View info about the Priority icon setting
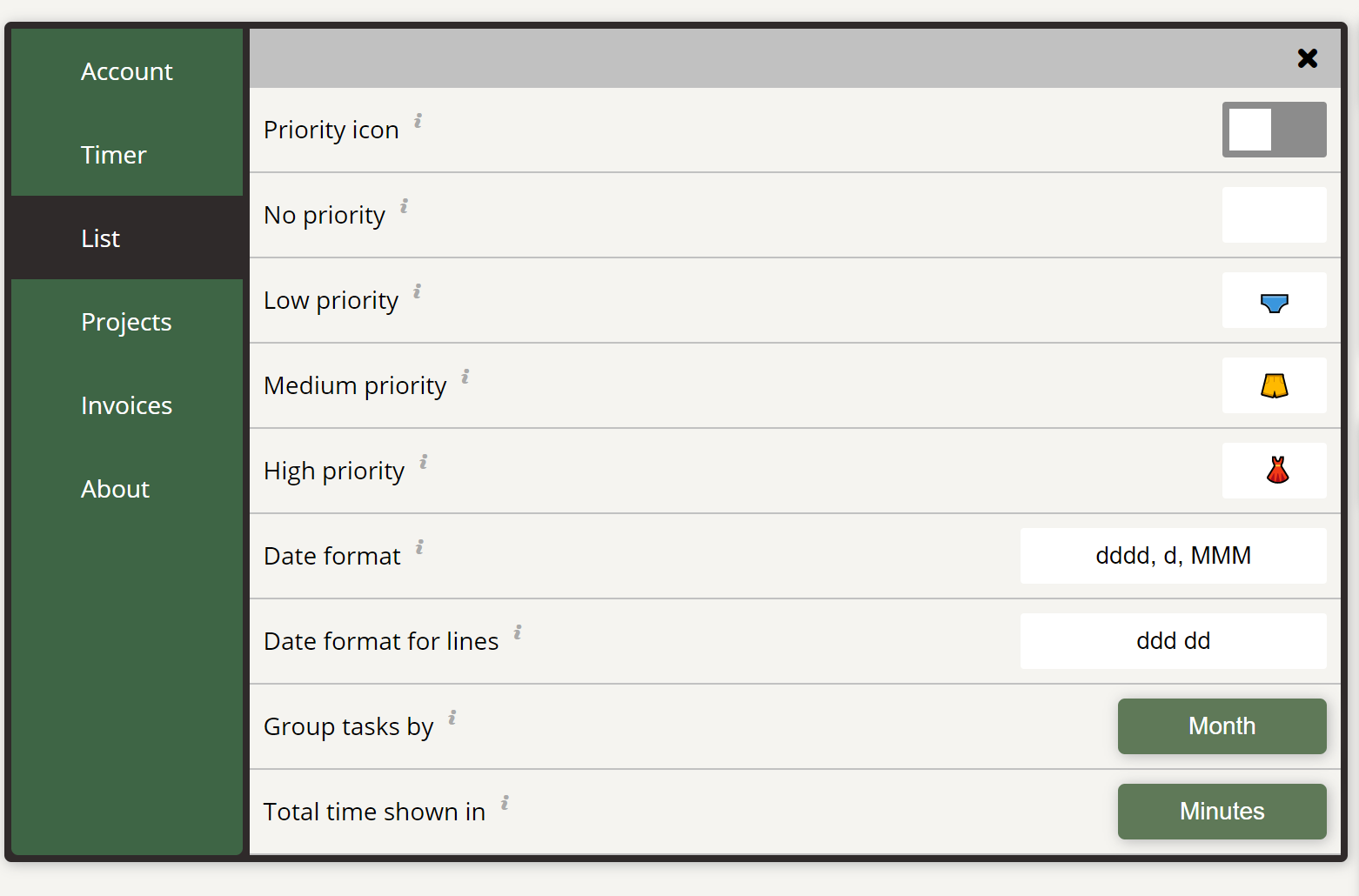This screenshot has height=896, width=1359. pyautogui.click(x=418, y=122)
